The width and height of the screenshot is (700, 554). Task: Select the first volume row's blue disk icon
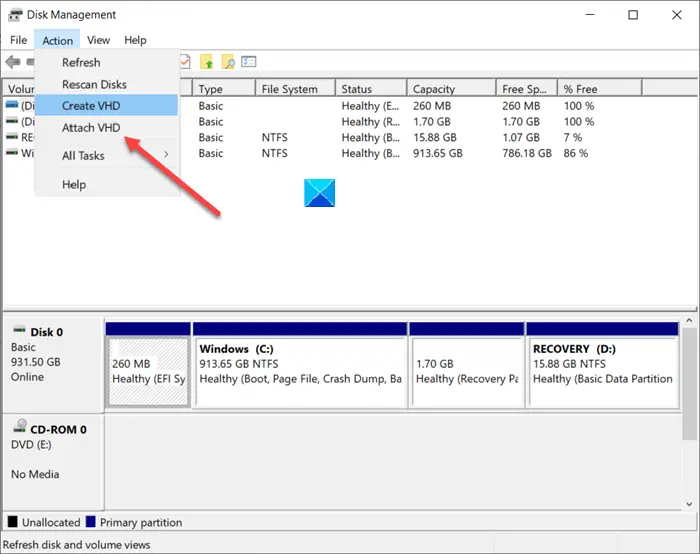(x=12, y=105)
